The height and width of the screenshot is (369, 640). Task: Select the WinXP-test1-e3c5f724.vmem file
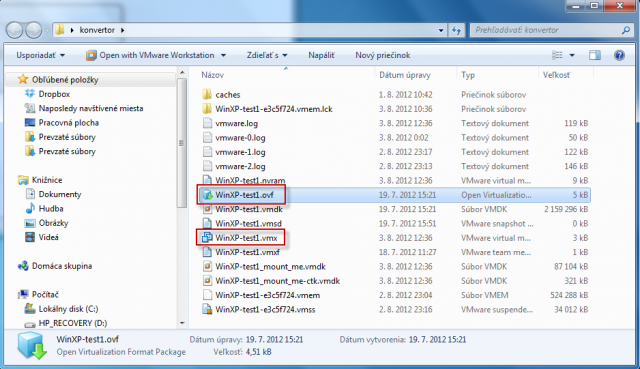click(x=267, y=295)
